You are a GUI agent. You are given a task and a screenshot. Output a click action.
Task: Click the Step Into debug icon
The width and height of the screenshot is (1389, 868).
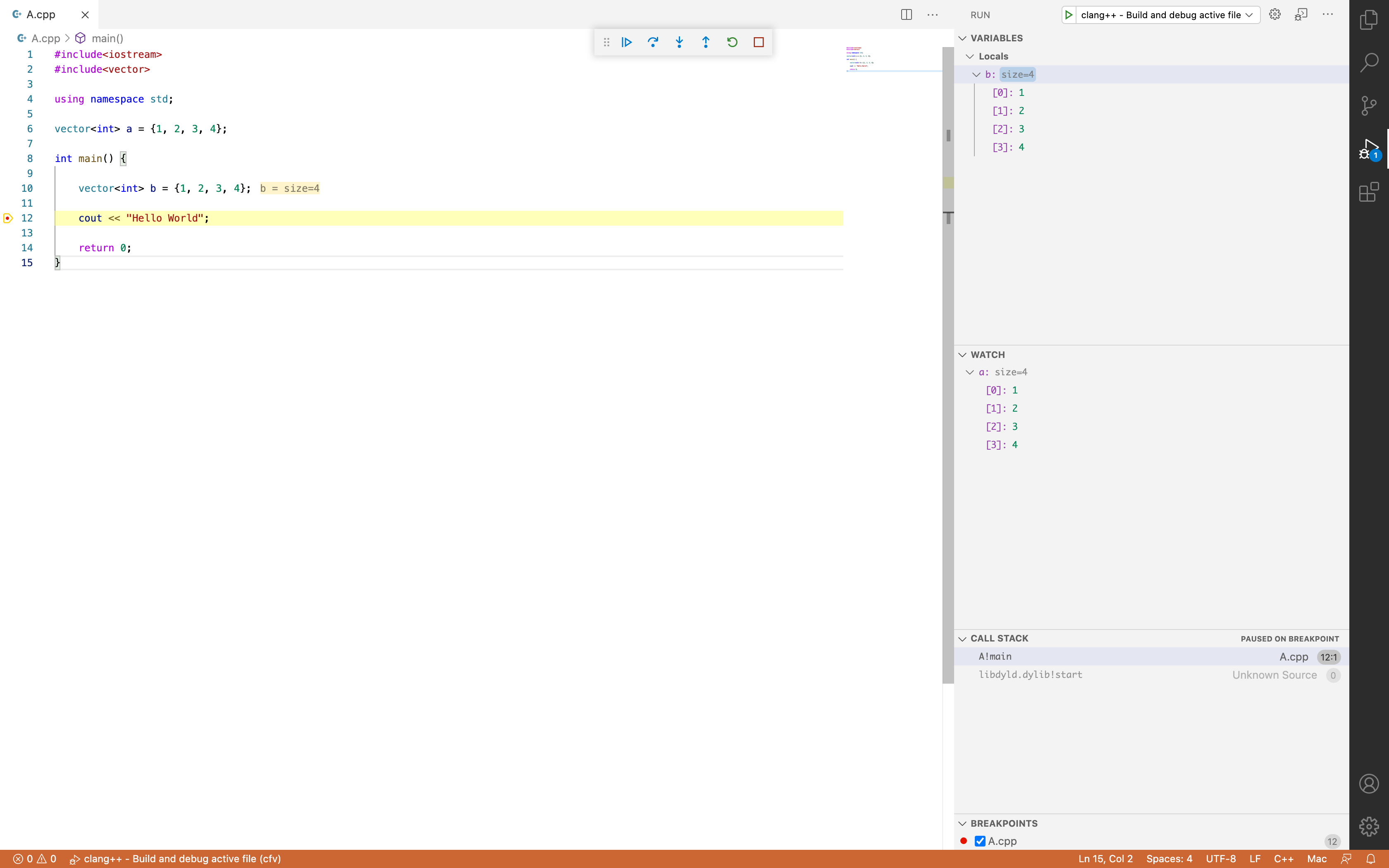point(680,42)
